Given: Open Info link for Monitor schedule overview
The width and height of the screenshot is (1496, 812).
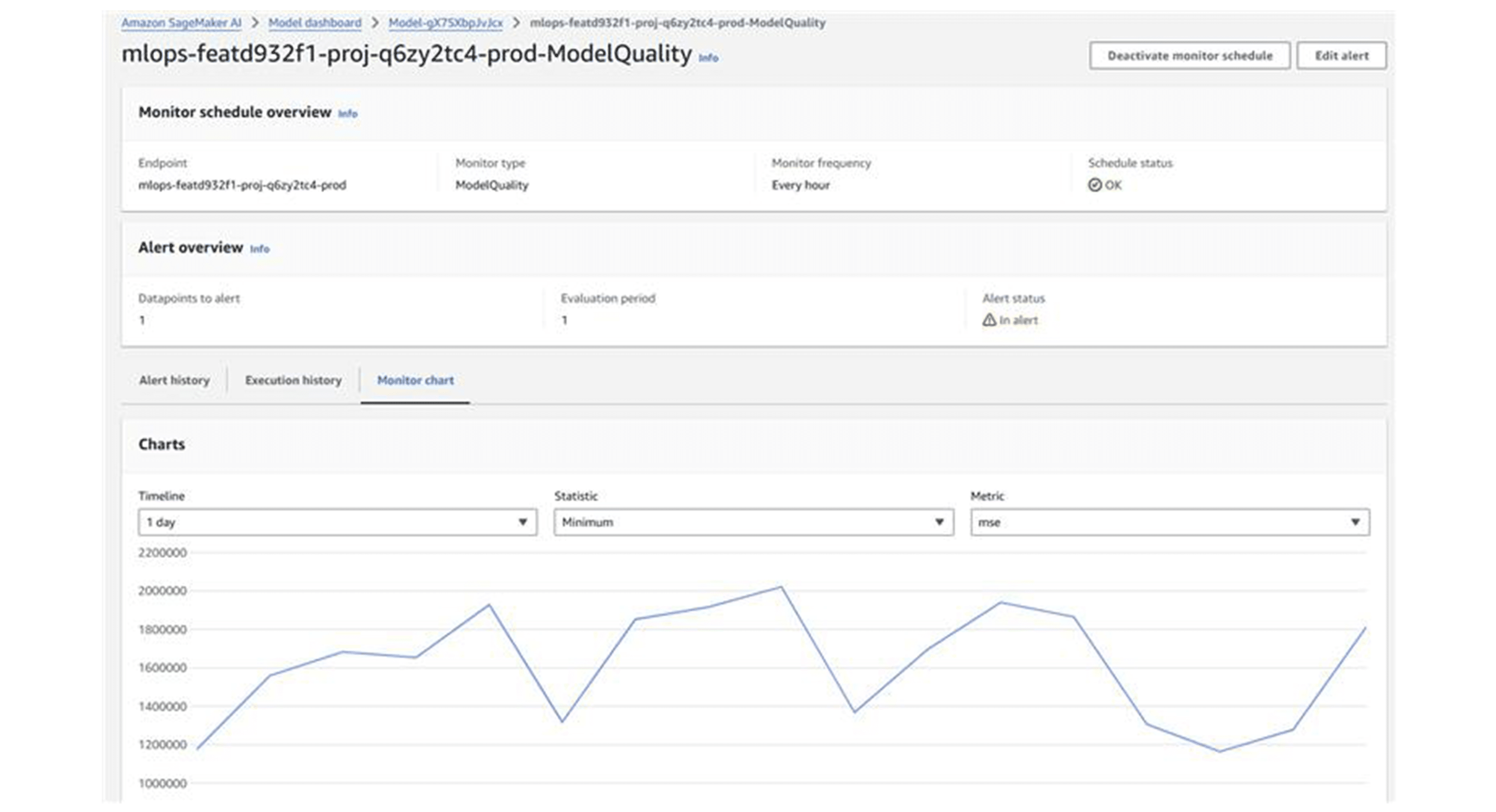Looking at the screenshot, I should pyautogui.click(x=348, y=113).
